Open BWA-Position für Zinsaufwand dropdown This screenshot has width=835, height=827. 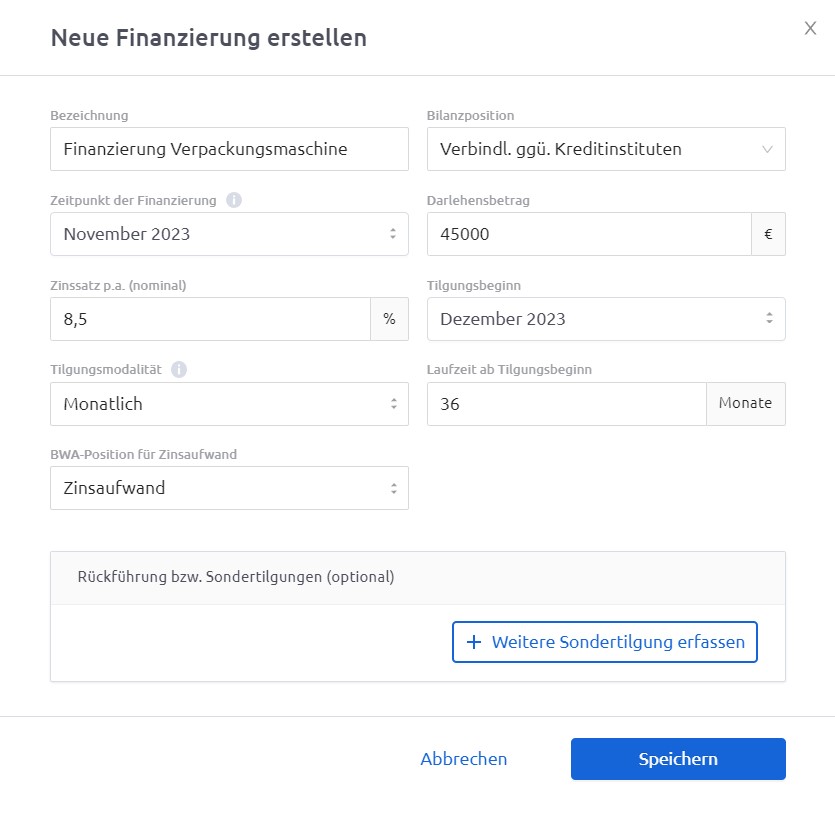[230, 488]
